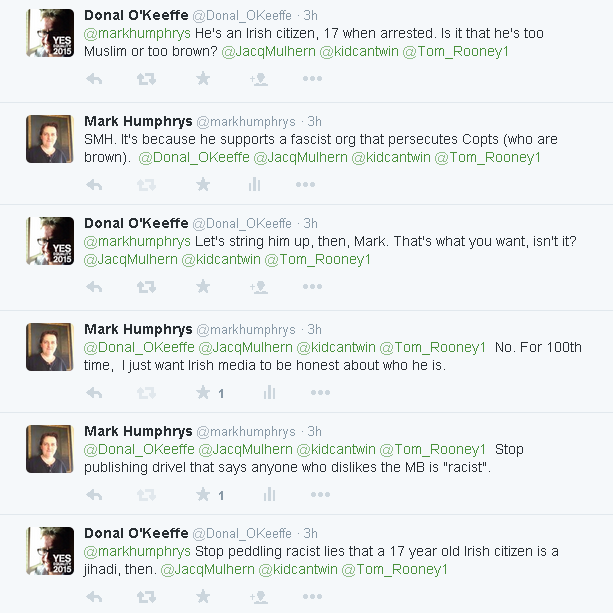Click the follow icon under the "string him up" tweet
The width and height of the screenshot is (613, 613).
(x=257, y=287)
